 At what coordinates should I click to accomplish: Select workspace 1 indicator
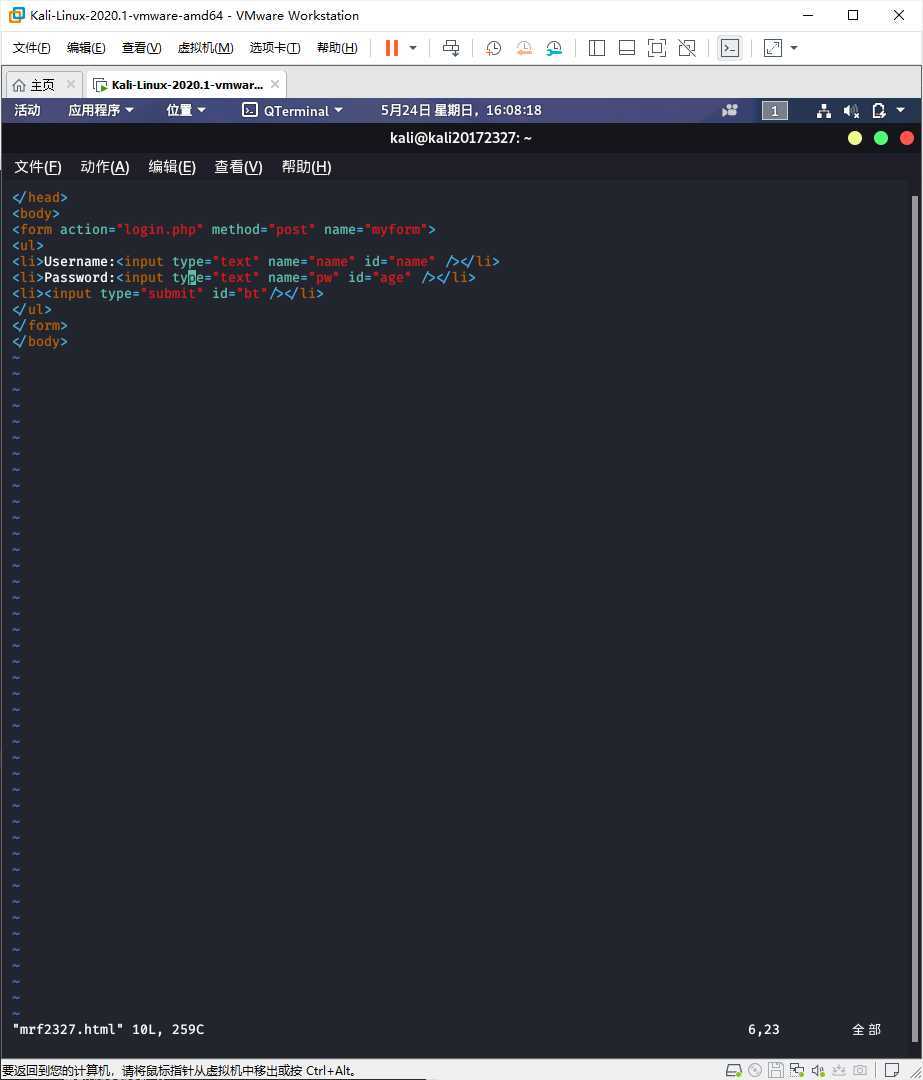(774, 111)
